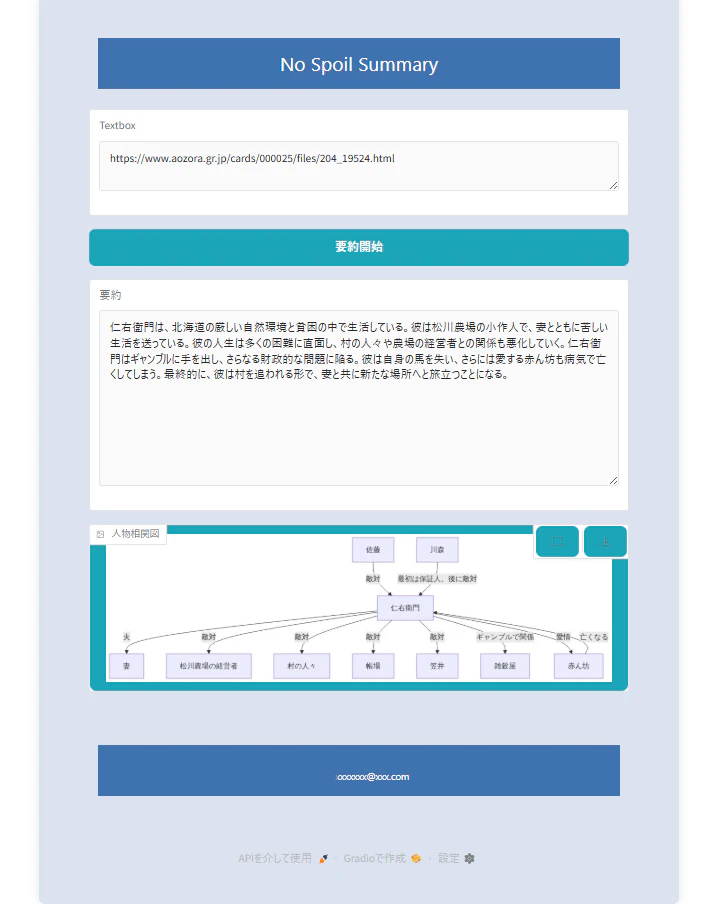Open the Gradioで作成 link
Screen dimensions: 721x904
[382, 858]
